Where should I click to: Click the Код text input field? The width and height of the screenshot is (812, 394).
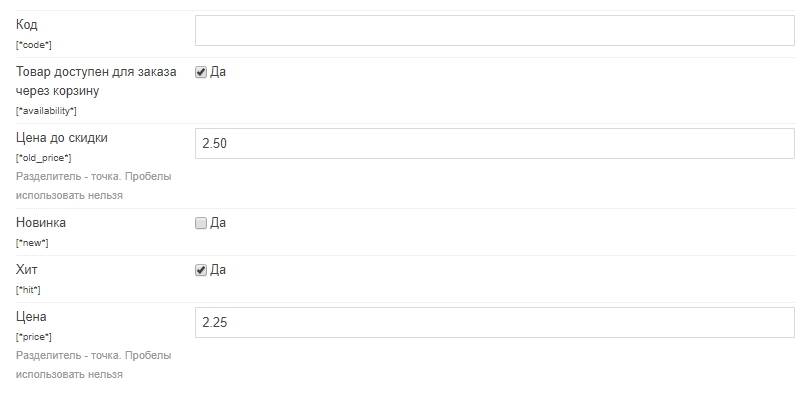click(x=495, y=31)
